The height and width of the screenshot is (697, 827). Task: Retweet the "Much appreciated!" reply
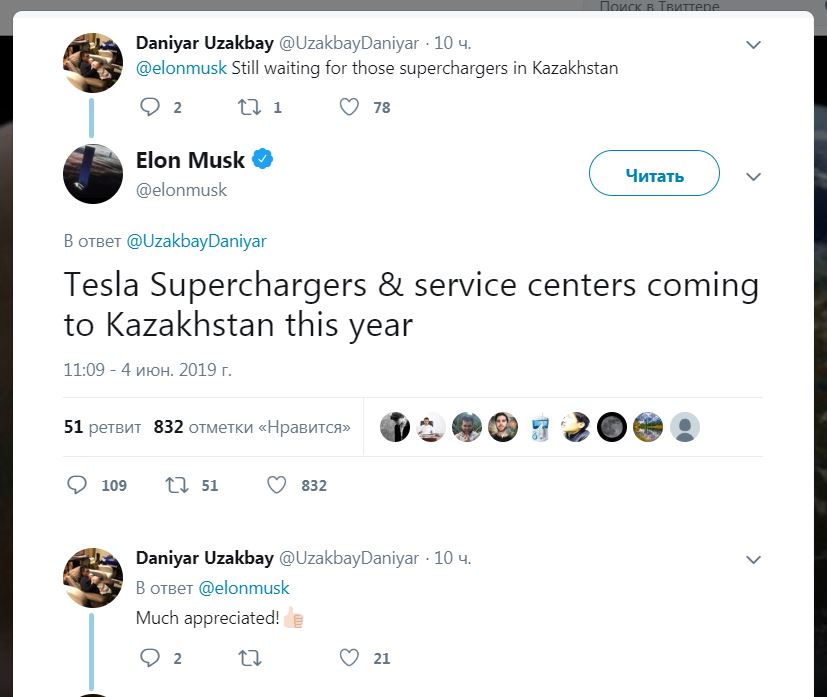tap(249, 658)
